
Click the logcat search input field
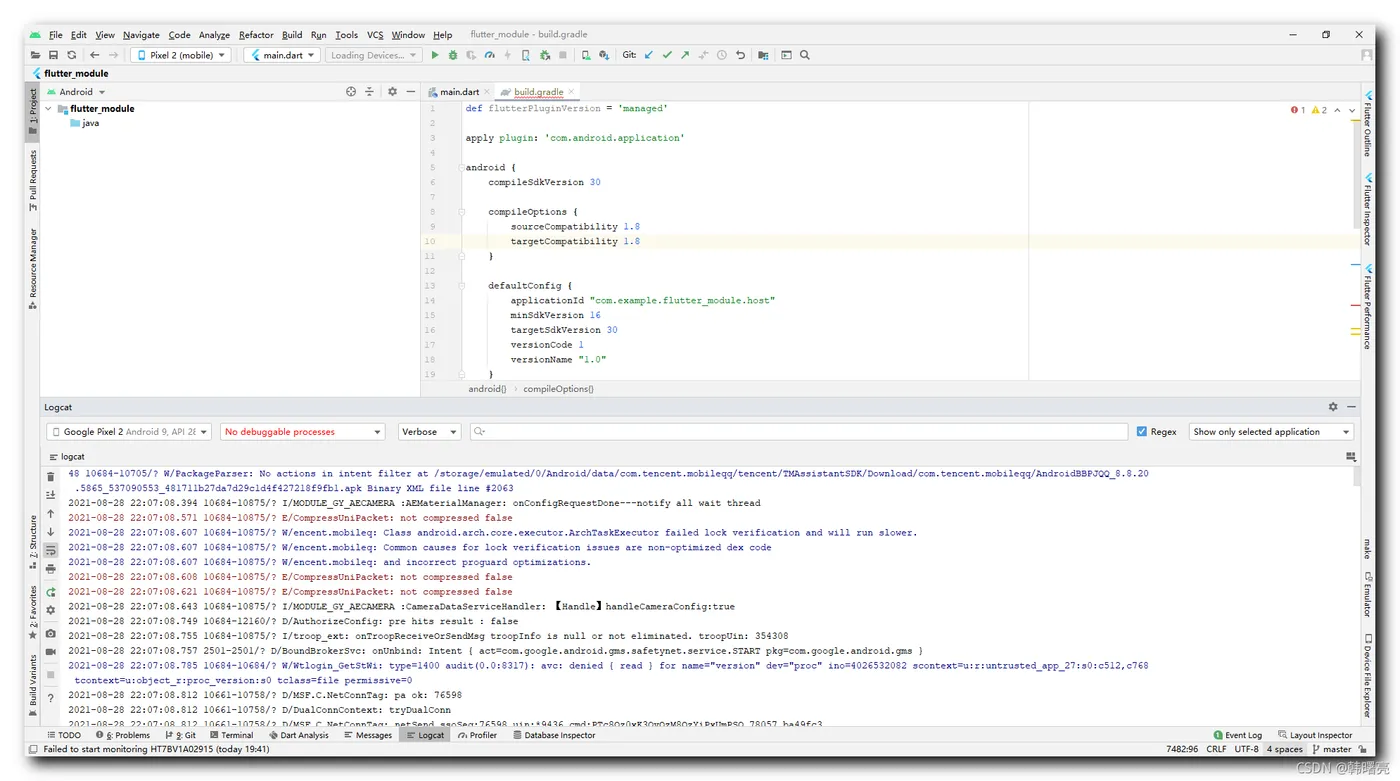point(798,432)
